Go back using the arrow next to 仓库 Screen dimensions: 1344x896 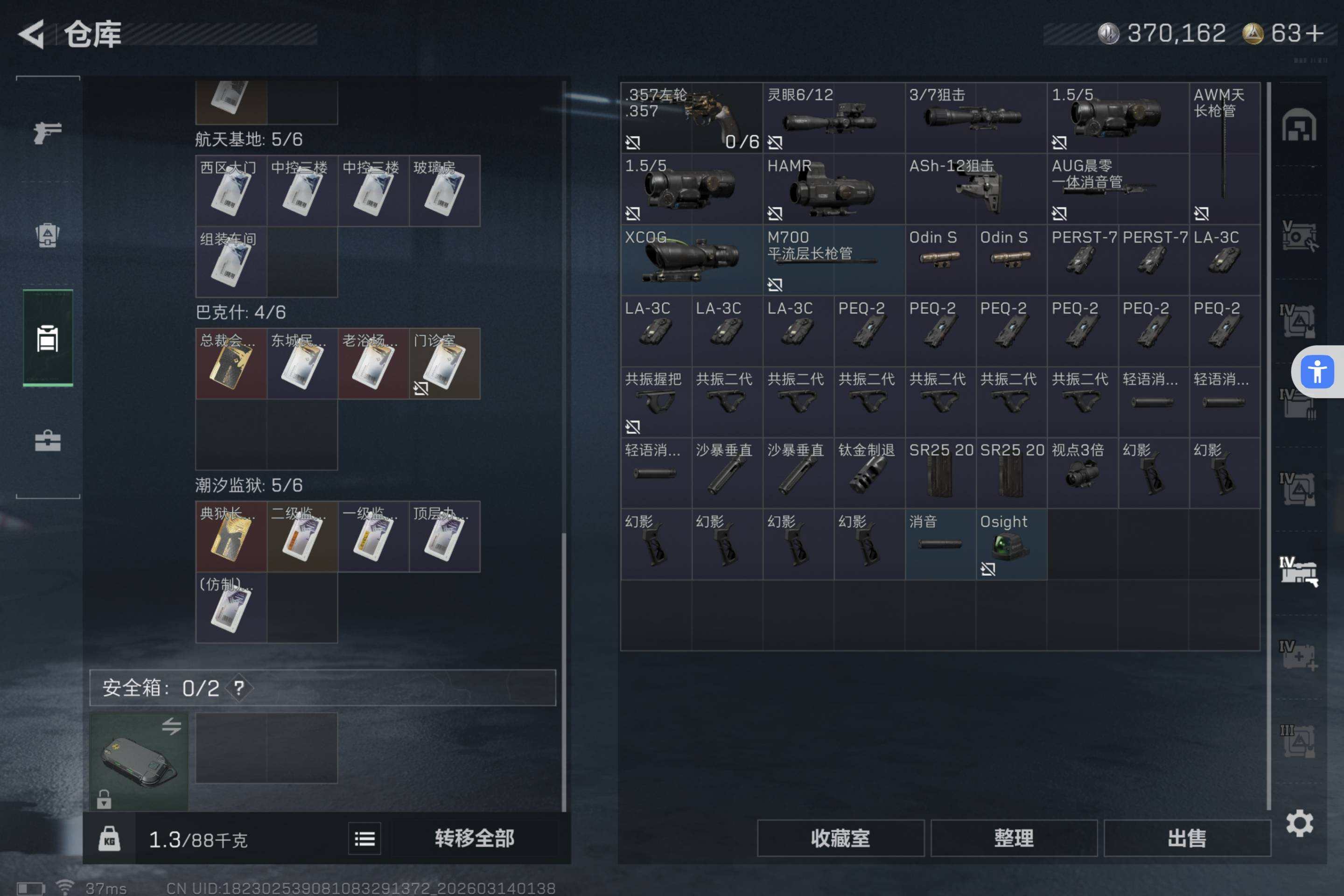[31, 34]
